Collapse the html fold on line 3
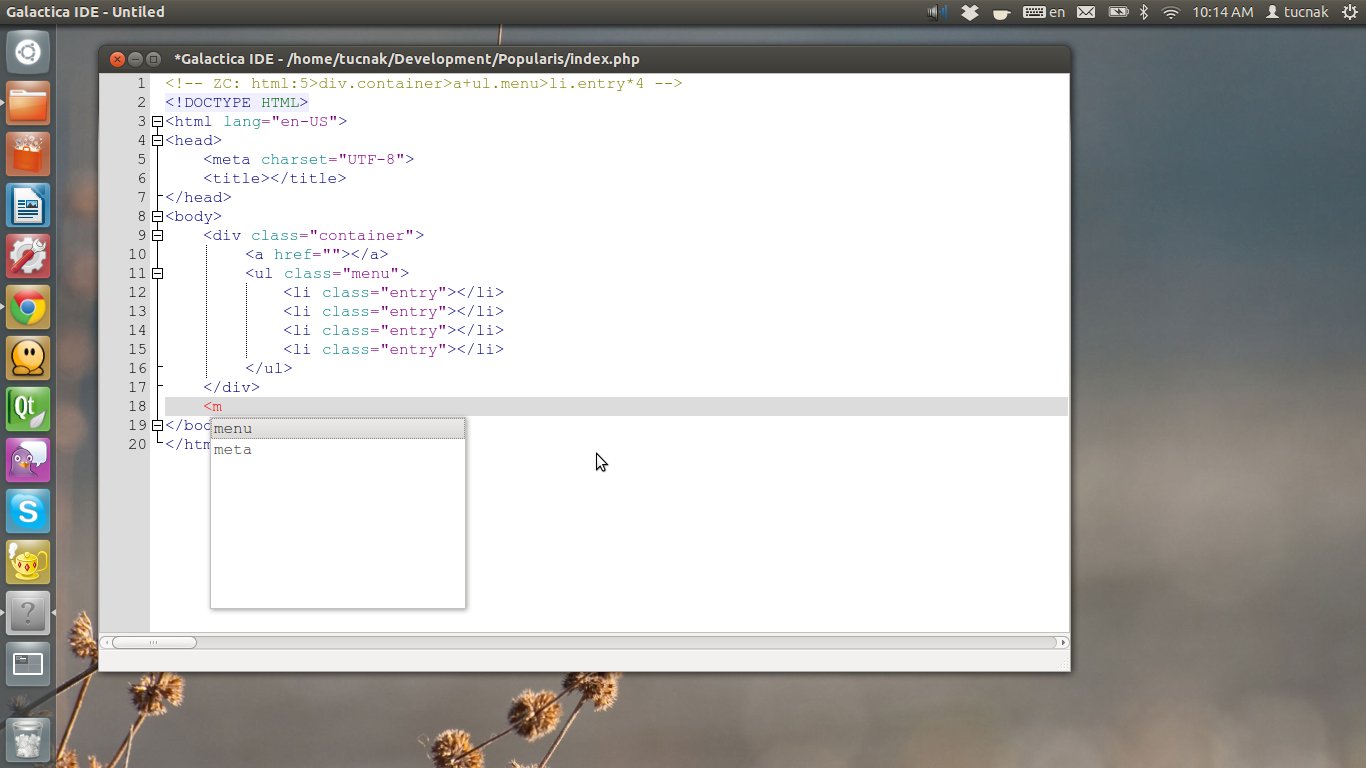 coord(157,122)
